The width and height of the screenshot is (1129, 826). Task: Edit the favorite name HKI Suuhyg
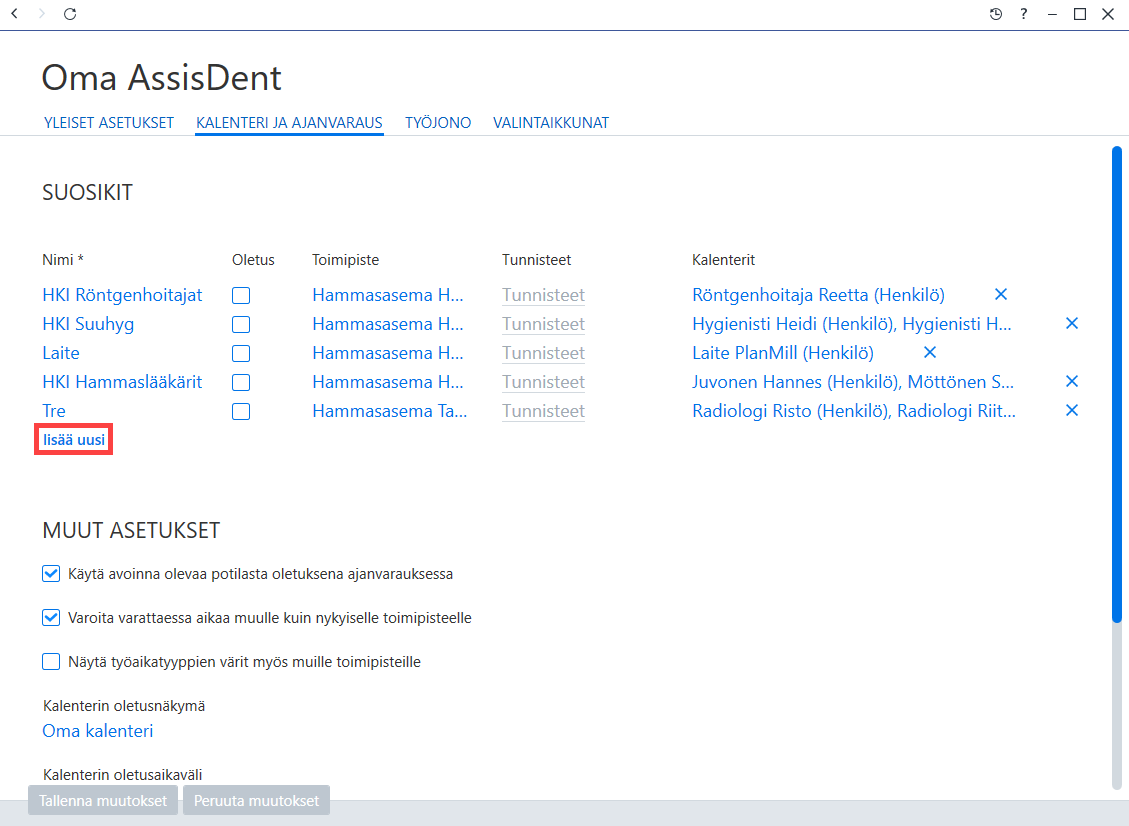[x=89, y=324]
